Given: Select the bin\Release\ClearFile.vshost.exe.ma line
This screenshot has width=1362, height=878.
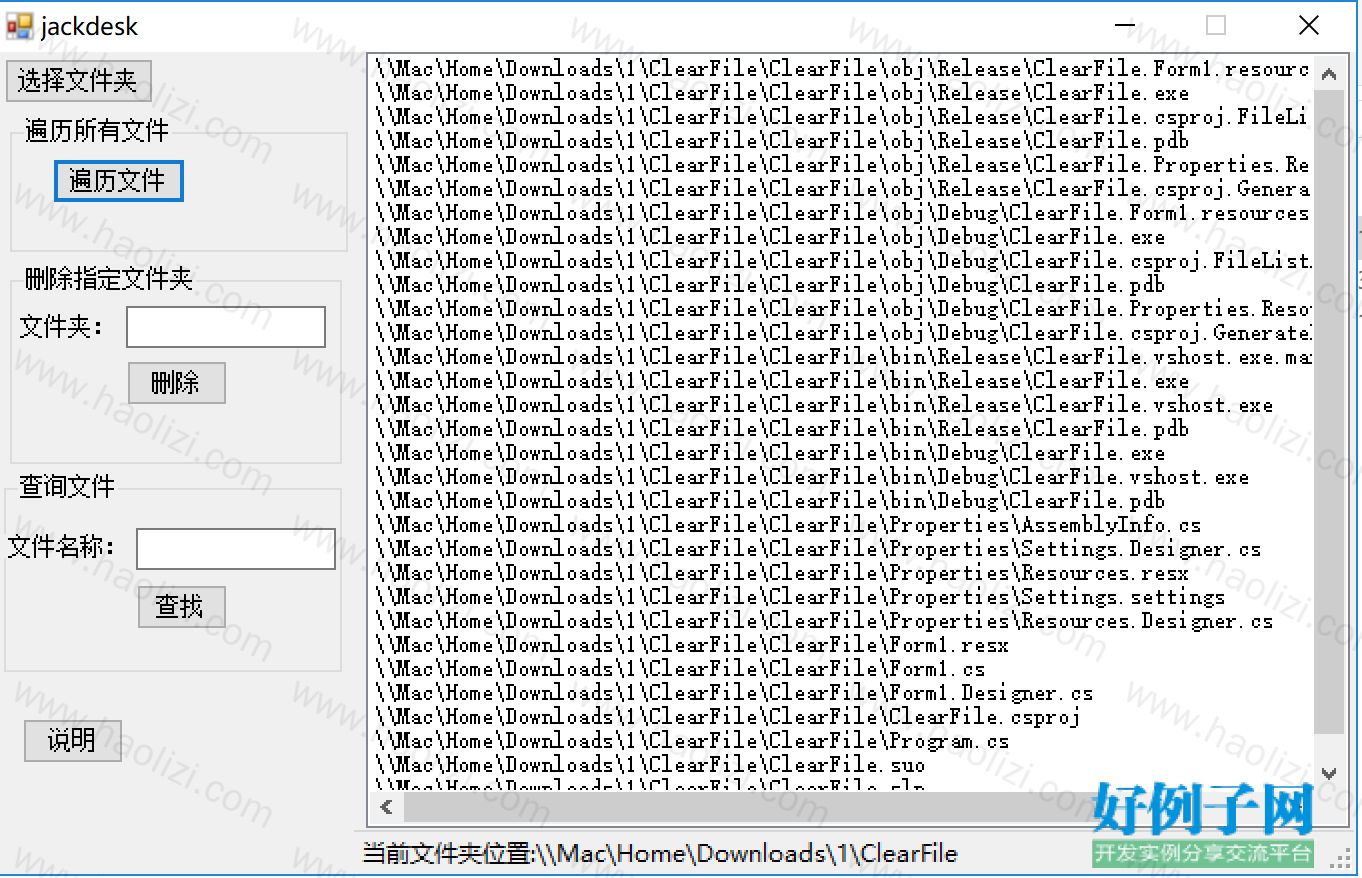Looking at the screenshot, I should [x=843, y=357].
